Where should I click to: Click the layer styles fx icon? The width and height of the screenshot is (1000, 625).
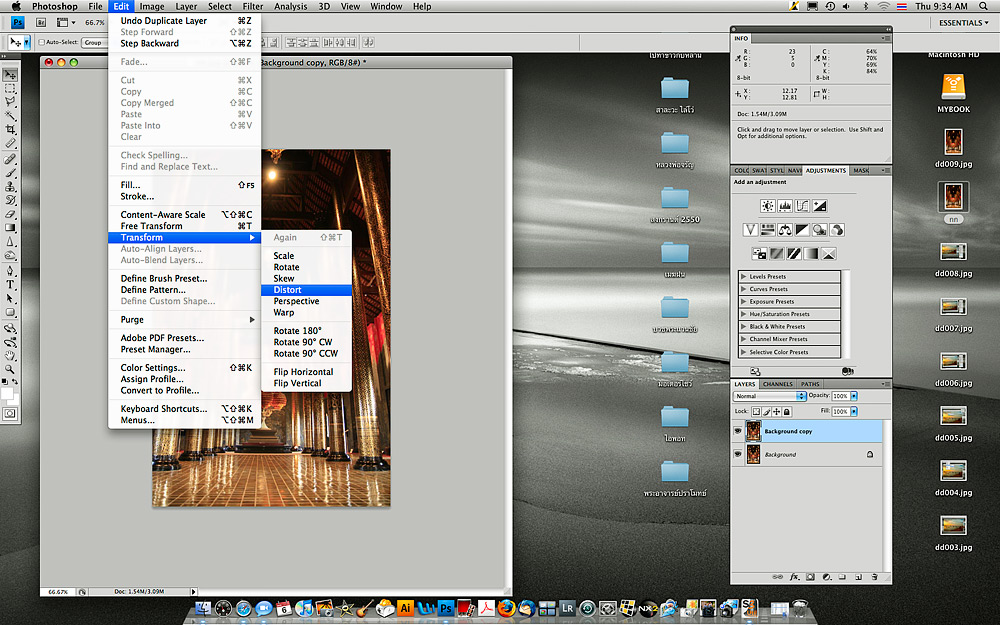click(x=795, y=577)
